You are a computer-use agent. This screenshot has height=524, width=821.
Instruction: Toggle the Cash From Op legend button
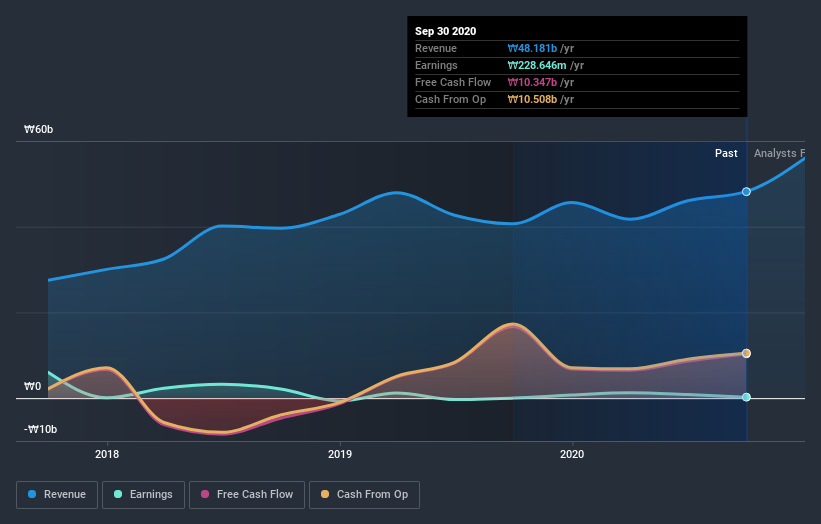pyautogui.click(x=364, y=495)
